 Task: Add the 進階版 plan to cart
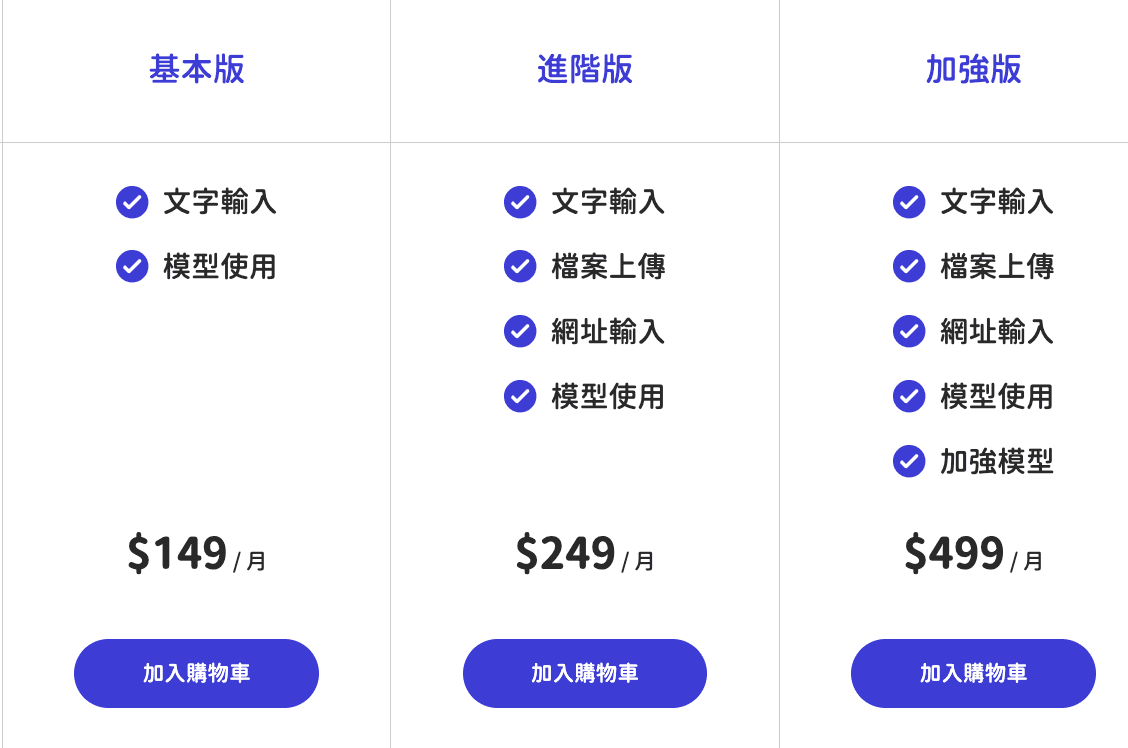585,673
